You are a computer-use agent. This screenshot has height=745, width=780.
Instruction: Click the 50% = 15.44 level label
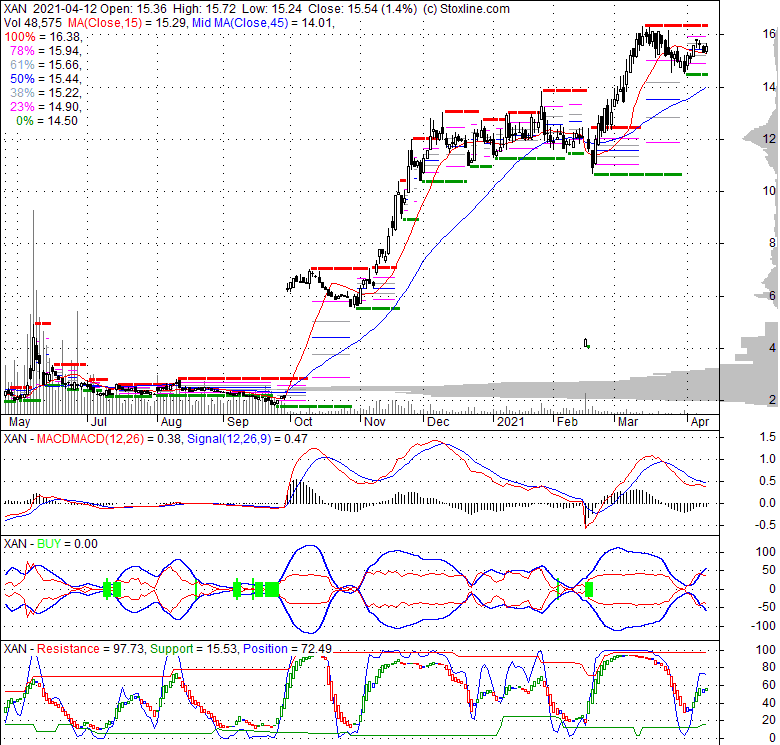tap(45, 79)
